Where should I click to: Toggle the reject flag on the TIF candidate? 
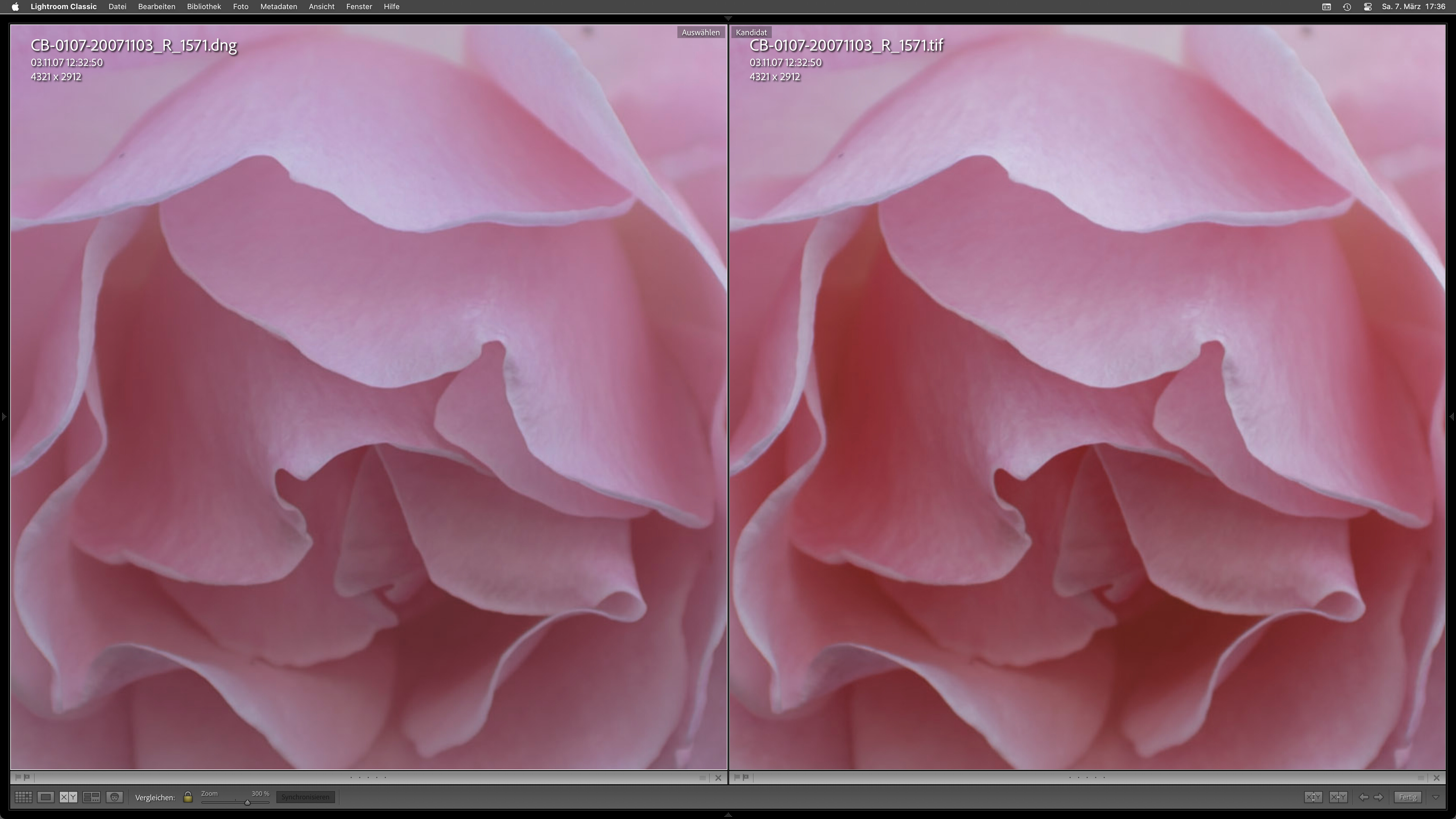(x=746, y=777)
